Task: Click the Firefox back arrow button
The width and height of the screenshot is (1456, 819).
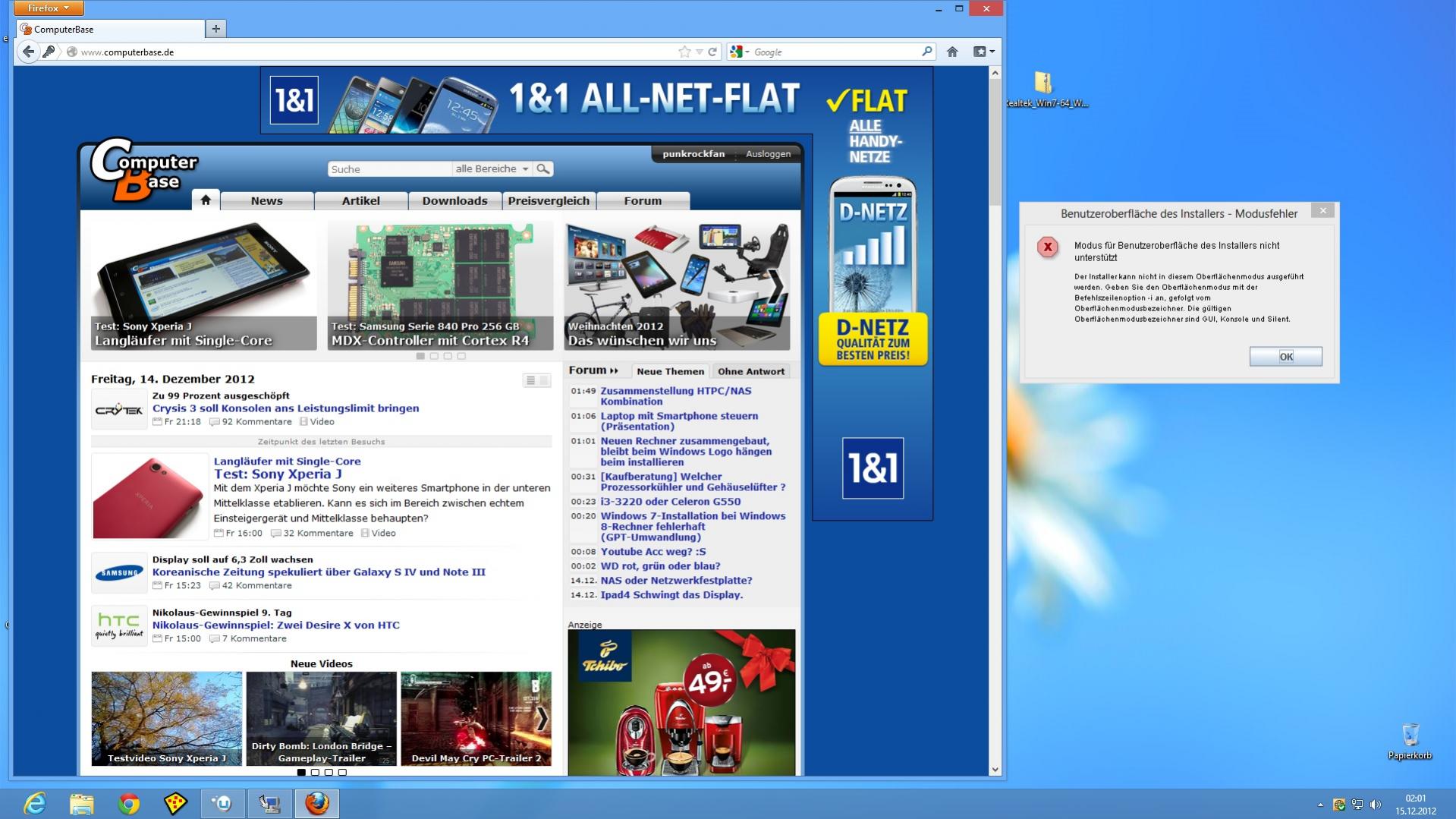Action: pyautogui.click(x=28, y=52)
